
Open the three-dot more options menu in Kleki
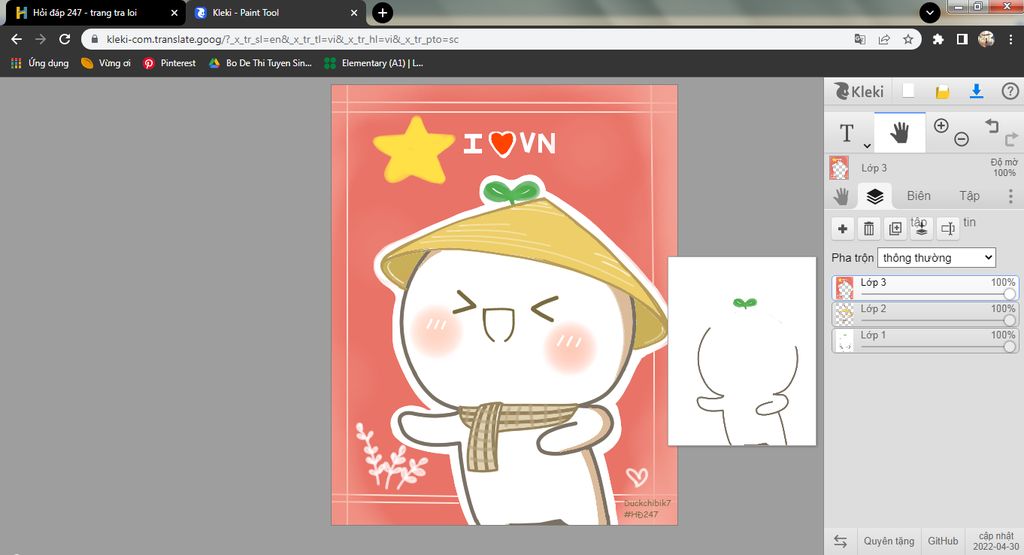(1010, 196)
